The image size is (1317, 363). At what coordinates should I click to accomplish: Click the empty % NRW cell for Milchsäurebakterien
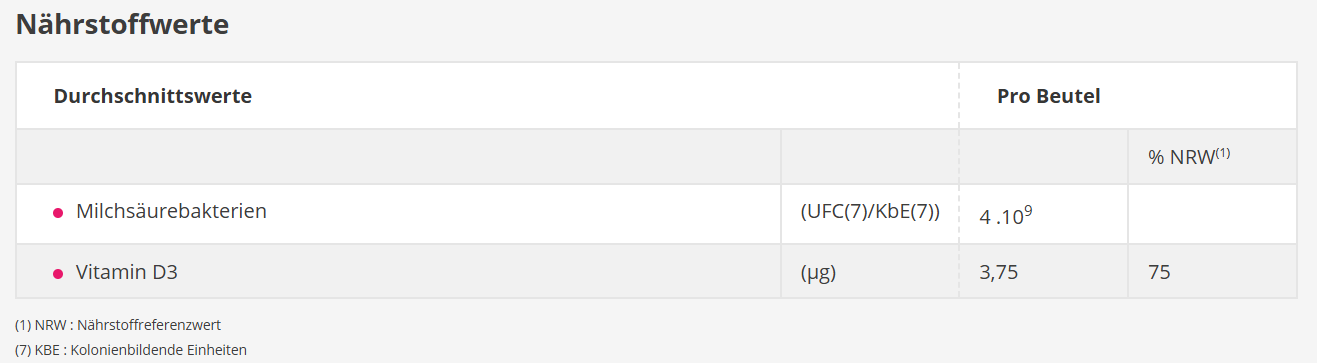1212,214
